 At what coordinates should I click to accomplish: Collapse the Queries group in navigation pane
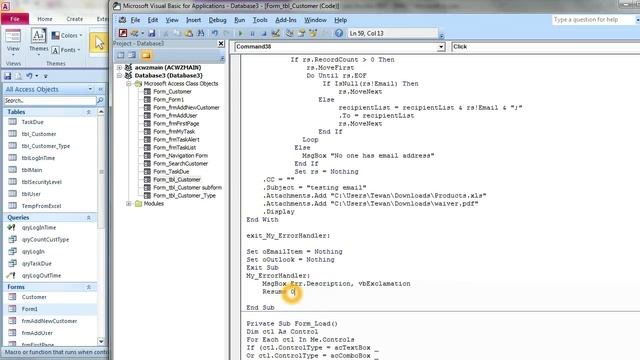pos(89,218)
